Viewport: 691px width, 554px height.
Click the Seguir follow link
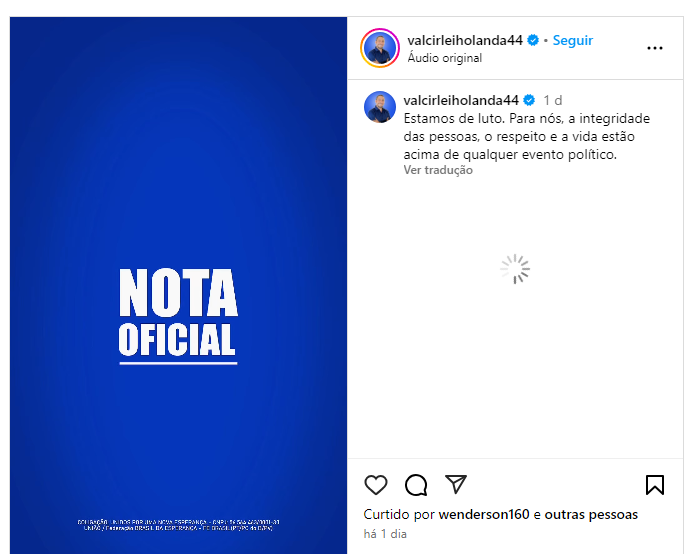pos(573,40)
